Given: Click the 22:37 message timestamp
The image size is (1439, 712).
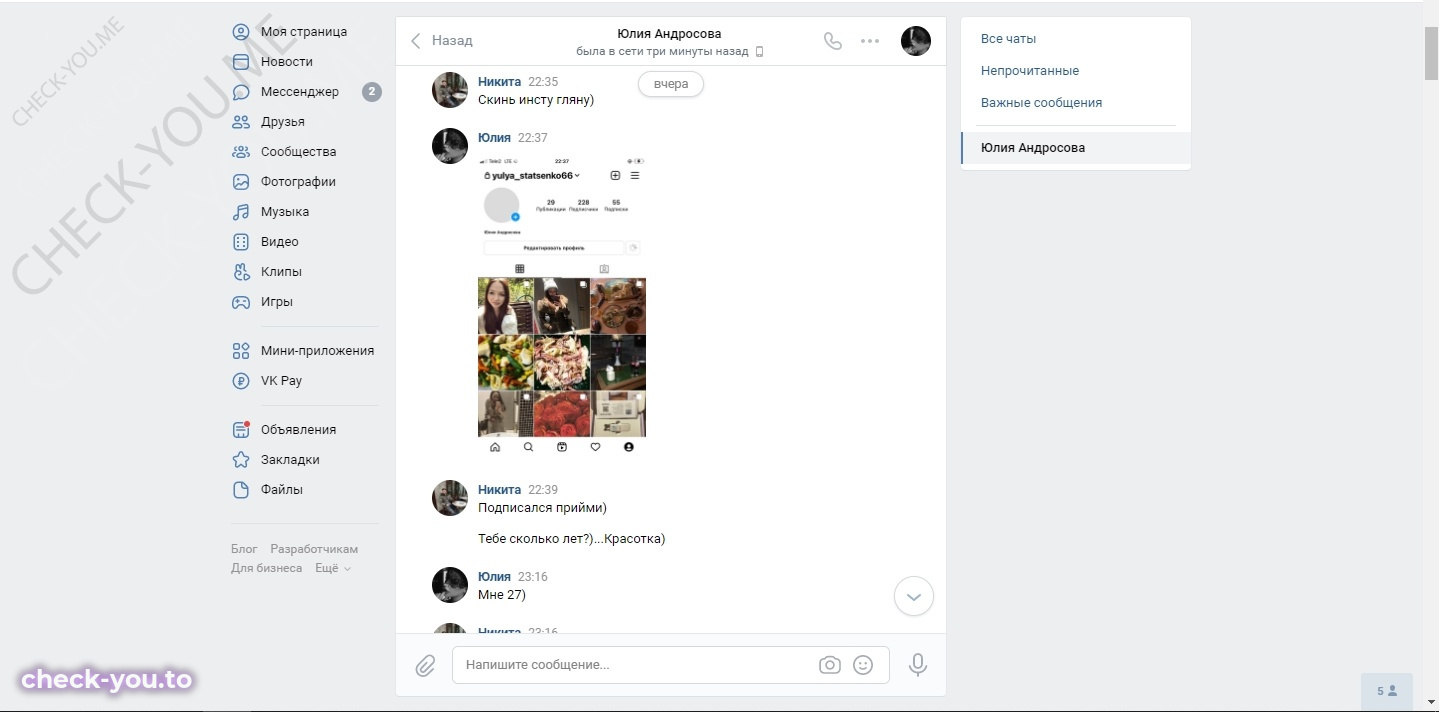Looking at the screenshot, I should (533, 138).
